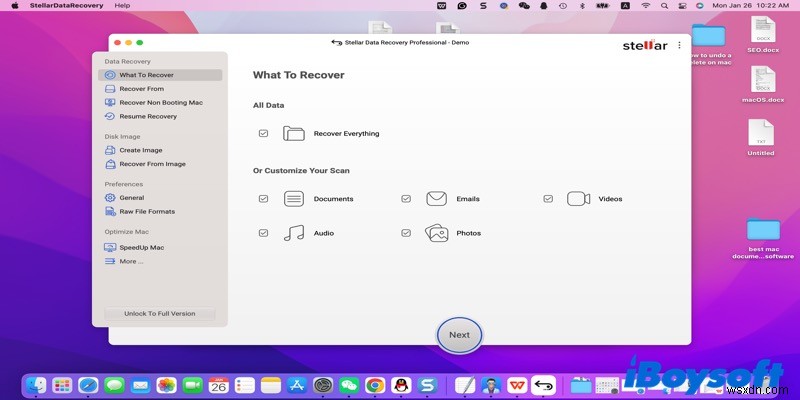
Task: Open Recover Non Booting Mac option
Action: tap(160, 103)
